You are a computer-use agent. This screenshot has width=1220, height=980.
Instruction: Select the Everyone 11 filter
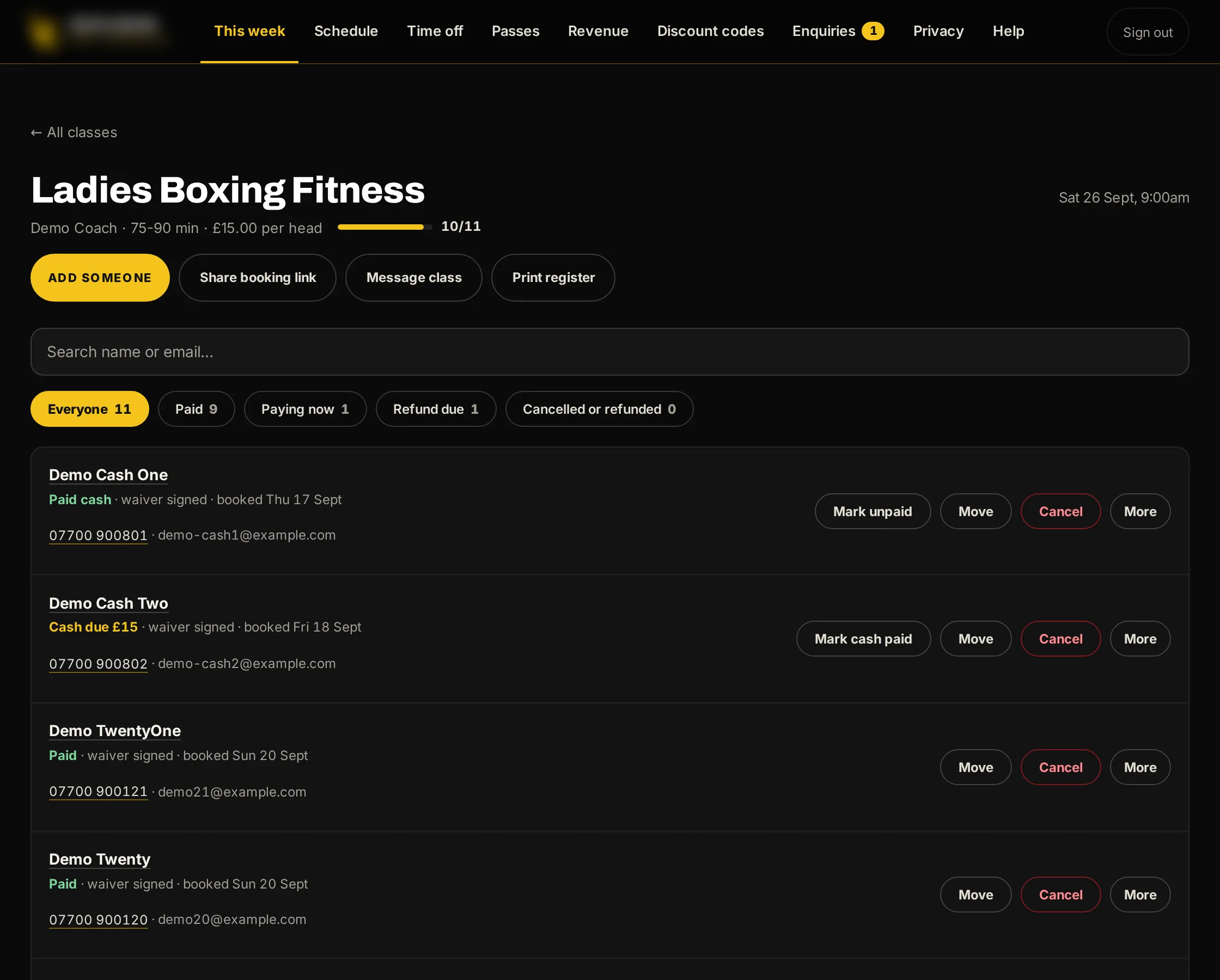coord(89,409)
